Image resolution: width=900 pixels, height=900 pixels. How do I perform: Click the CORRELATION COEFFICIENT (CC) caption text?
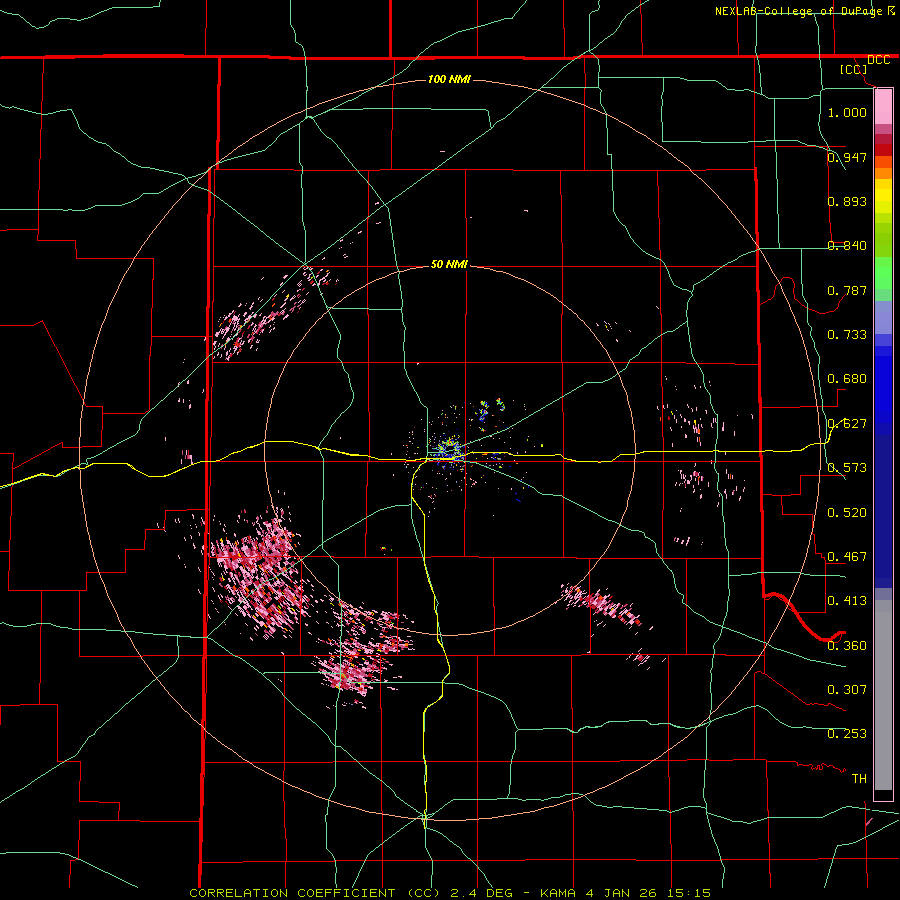[315, 893]
